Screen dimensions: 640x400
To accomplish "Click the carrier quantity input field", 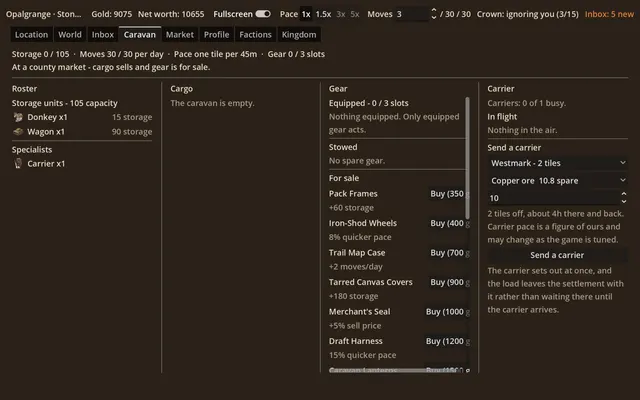I will pos(554,198).
